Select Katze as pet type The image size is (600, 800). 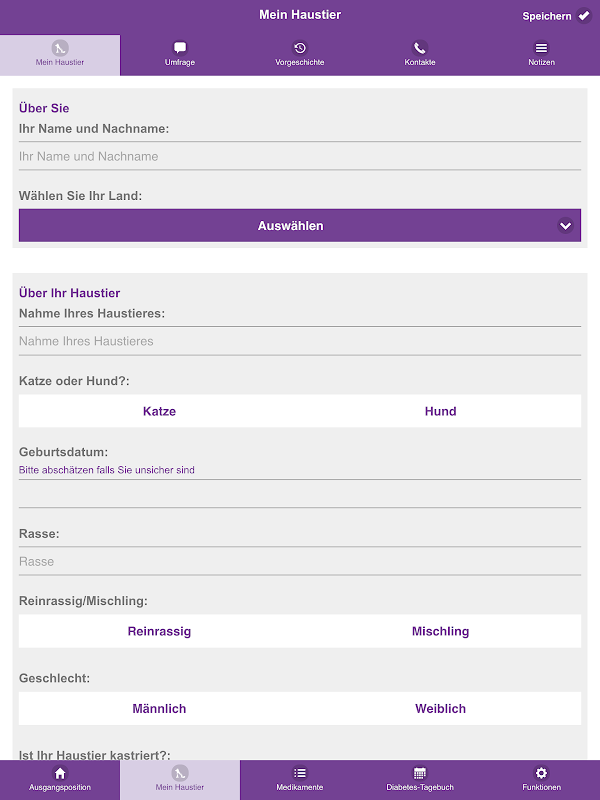tap(159, 411)
